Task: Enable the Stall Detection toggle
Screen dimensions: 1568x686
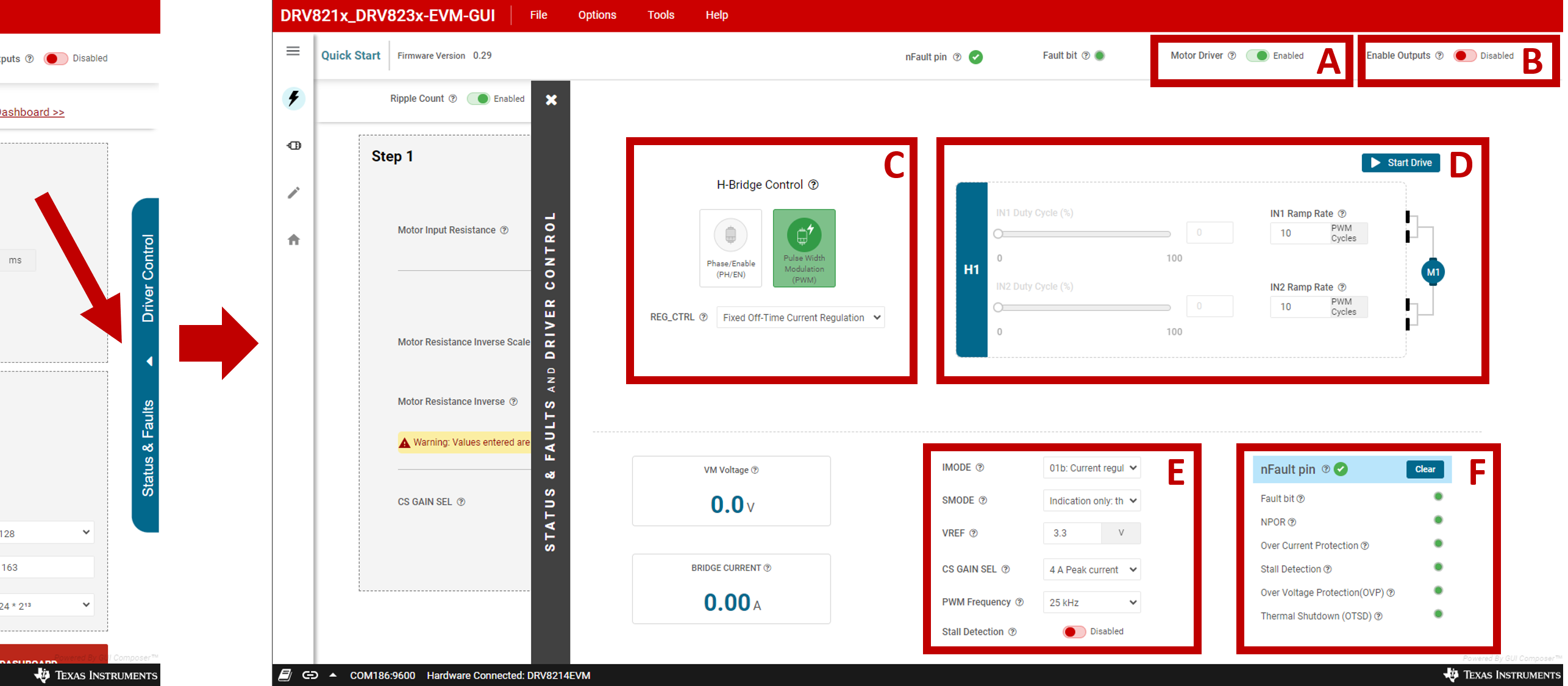Action: pyautogui.click(x=1074, y=632)
